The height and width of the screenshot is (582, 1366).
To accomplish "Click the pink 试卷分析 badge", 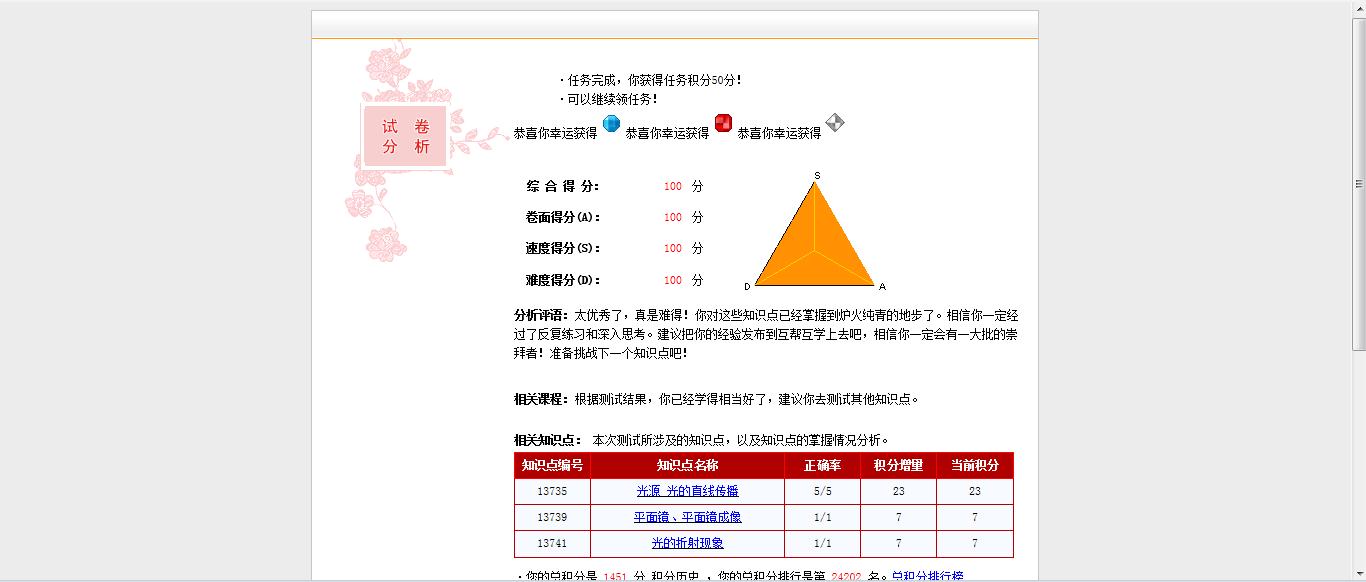I will pos(405,136).
